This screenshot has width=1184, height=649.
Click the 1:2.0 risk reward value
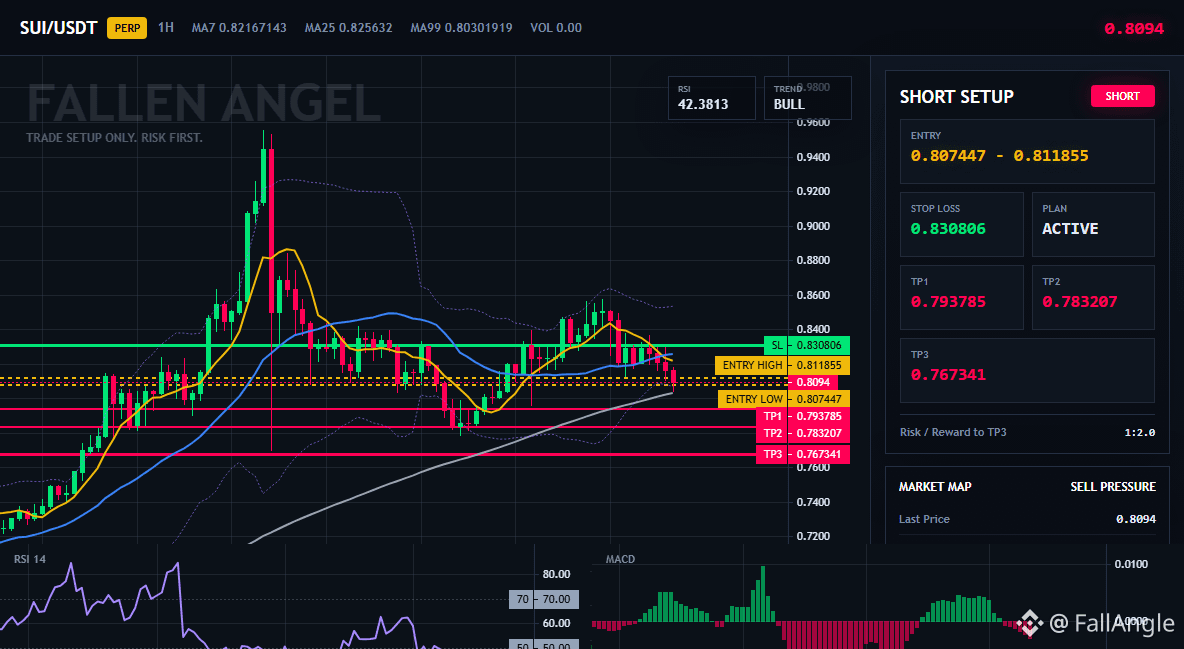(1139, 432)
